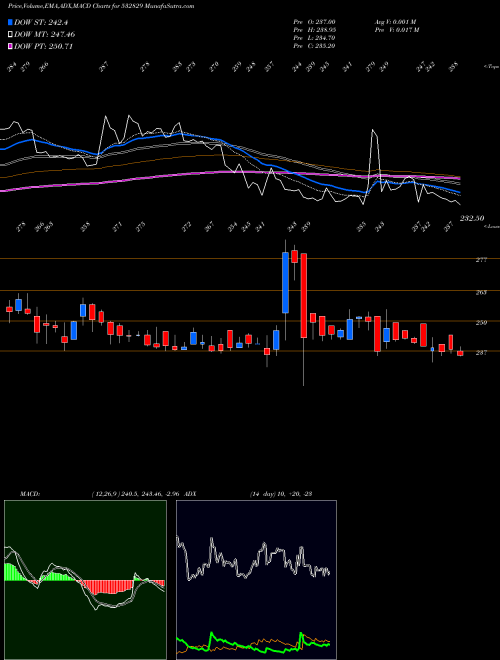
Task: Click the 'MACD:' panel heading
Action: (29, 494)
